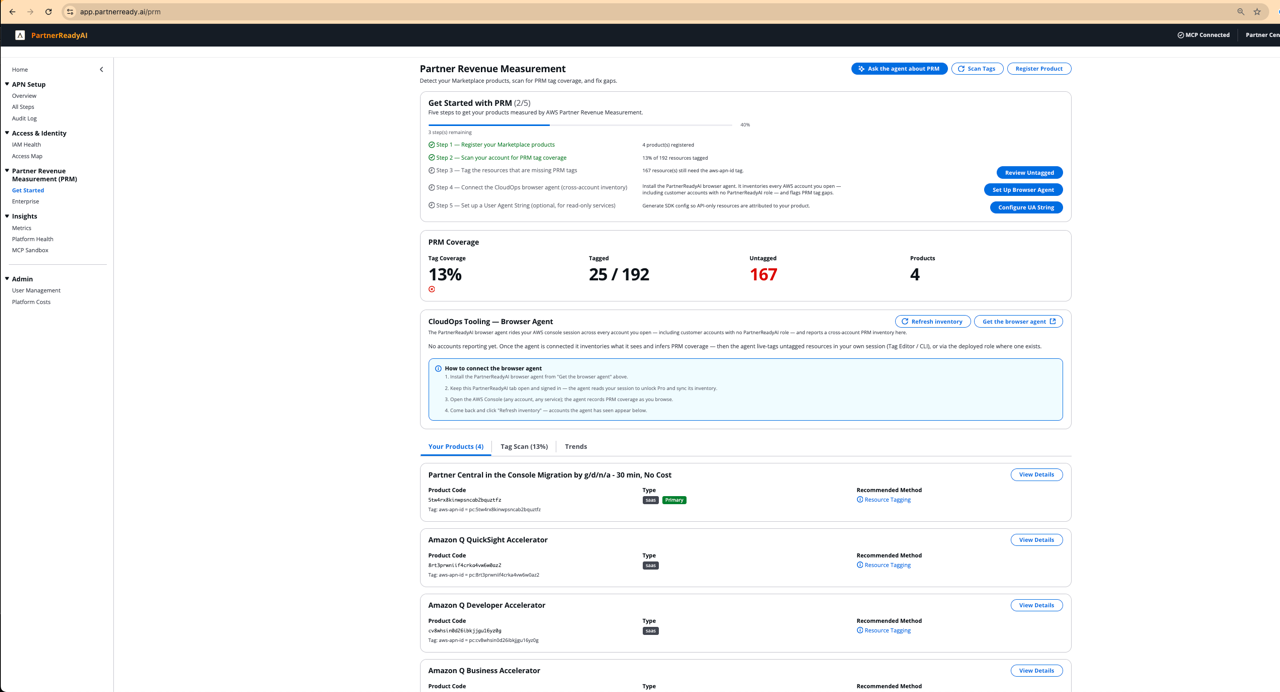Click the info icon beside Developer Accelerator's Resource Tagging
This screenshot has height=692, width=1280.
[860, 631]
